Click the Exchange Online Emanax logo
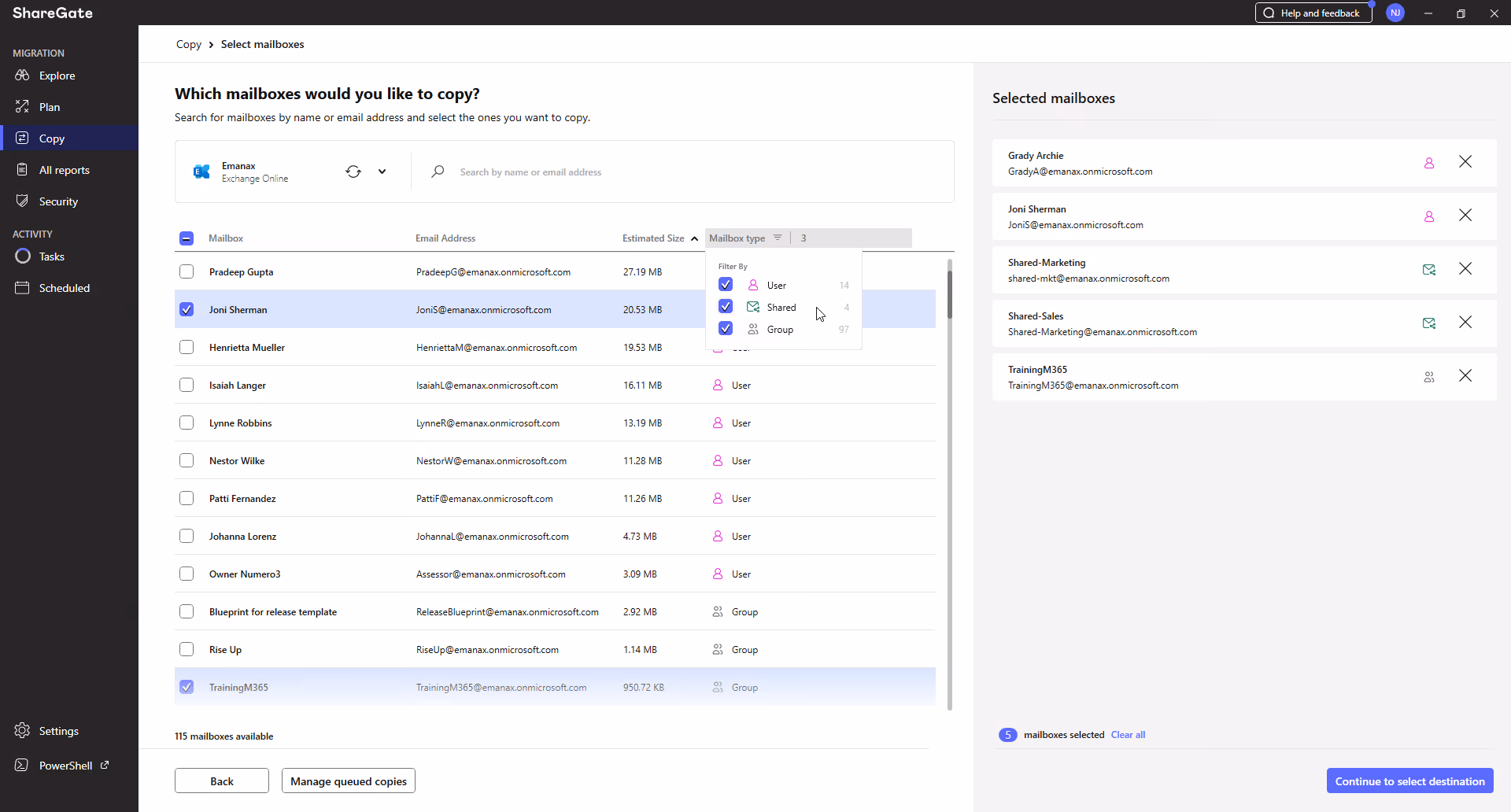This screenshot has height=812, width=1511. 201,172
